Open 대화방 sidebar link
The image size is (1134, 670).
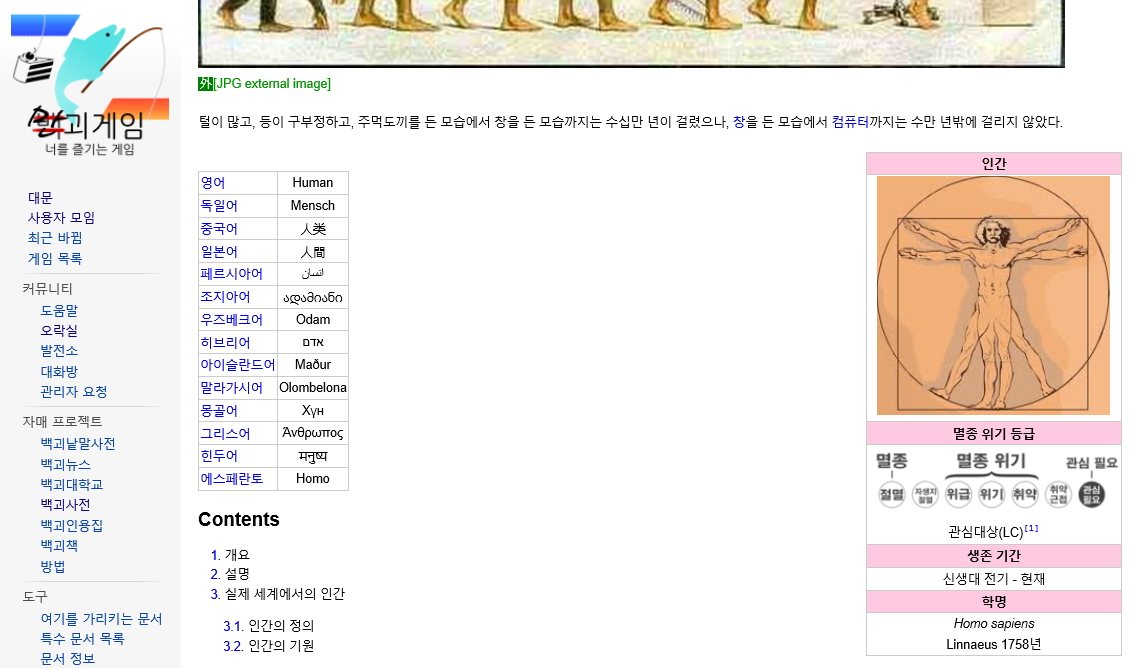click(x=59, y=372)
